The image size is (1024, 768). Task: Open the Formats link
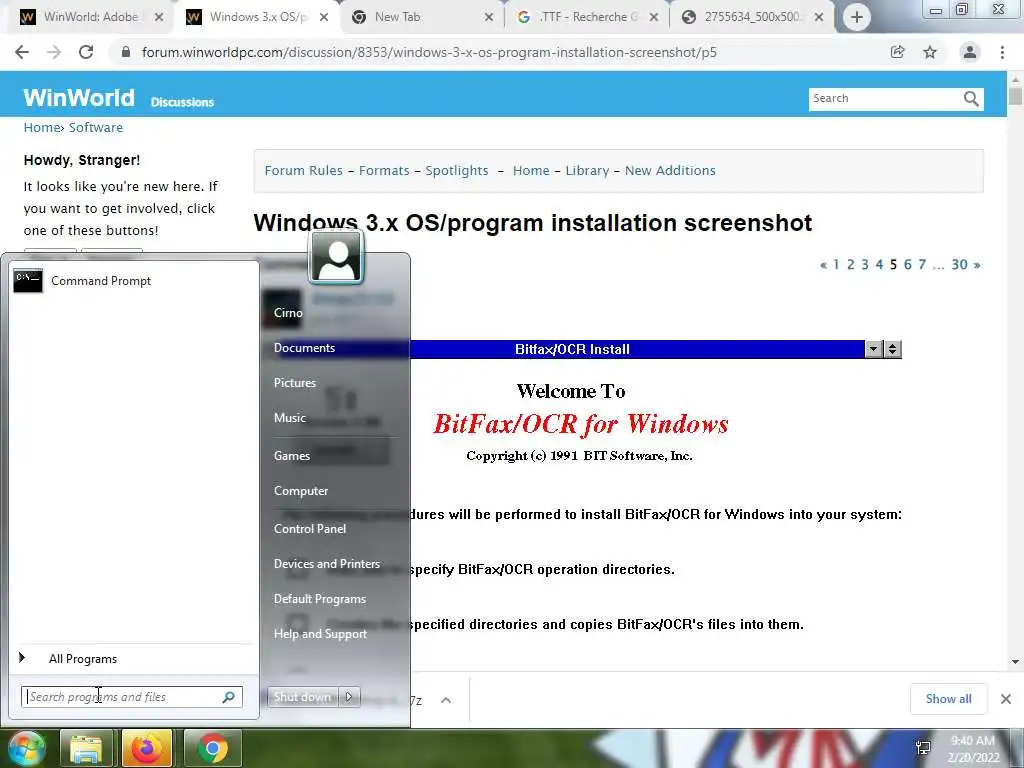pyautogui.click(x=384, y=170)
